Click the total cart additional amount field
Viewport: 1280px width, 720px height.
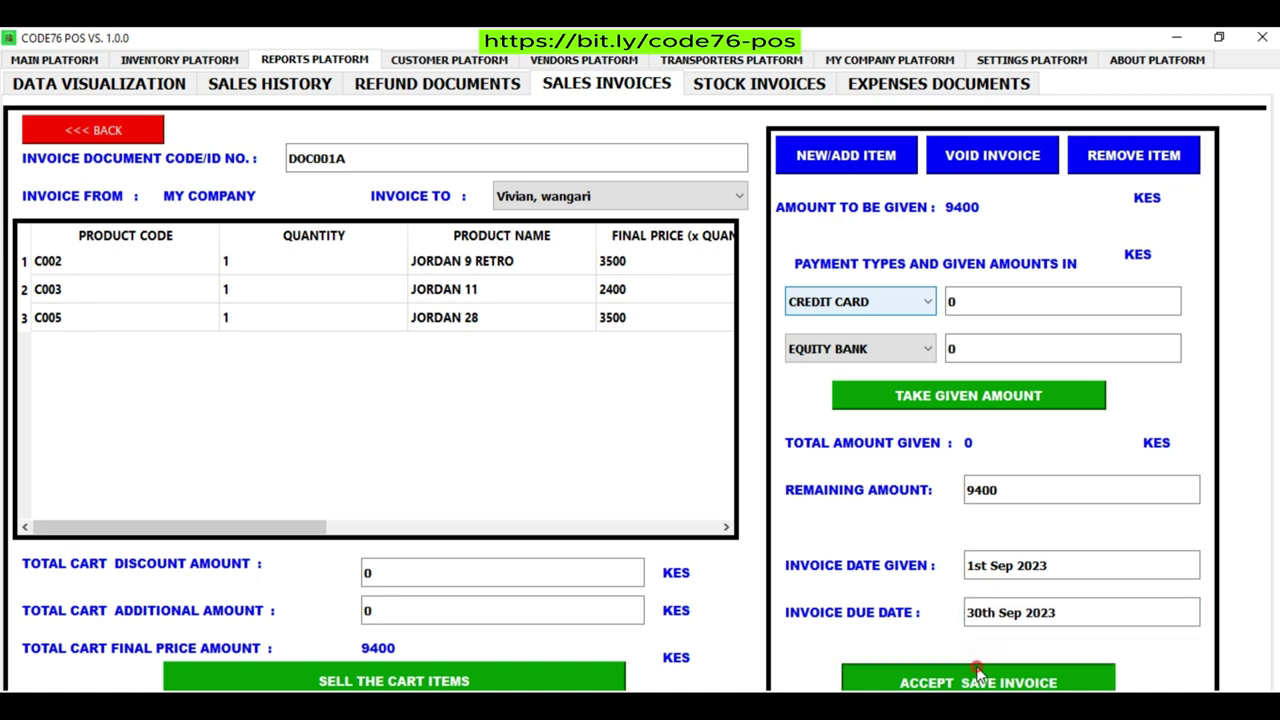[x=503, y=610]
